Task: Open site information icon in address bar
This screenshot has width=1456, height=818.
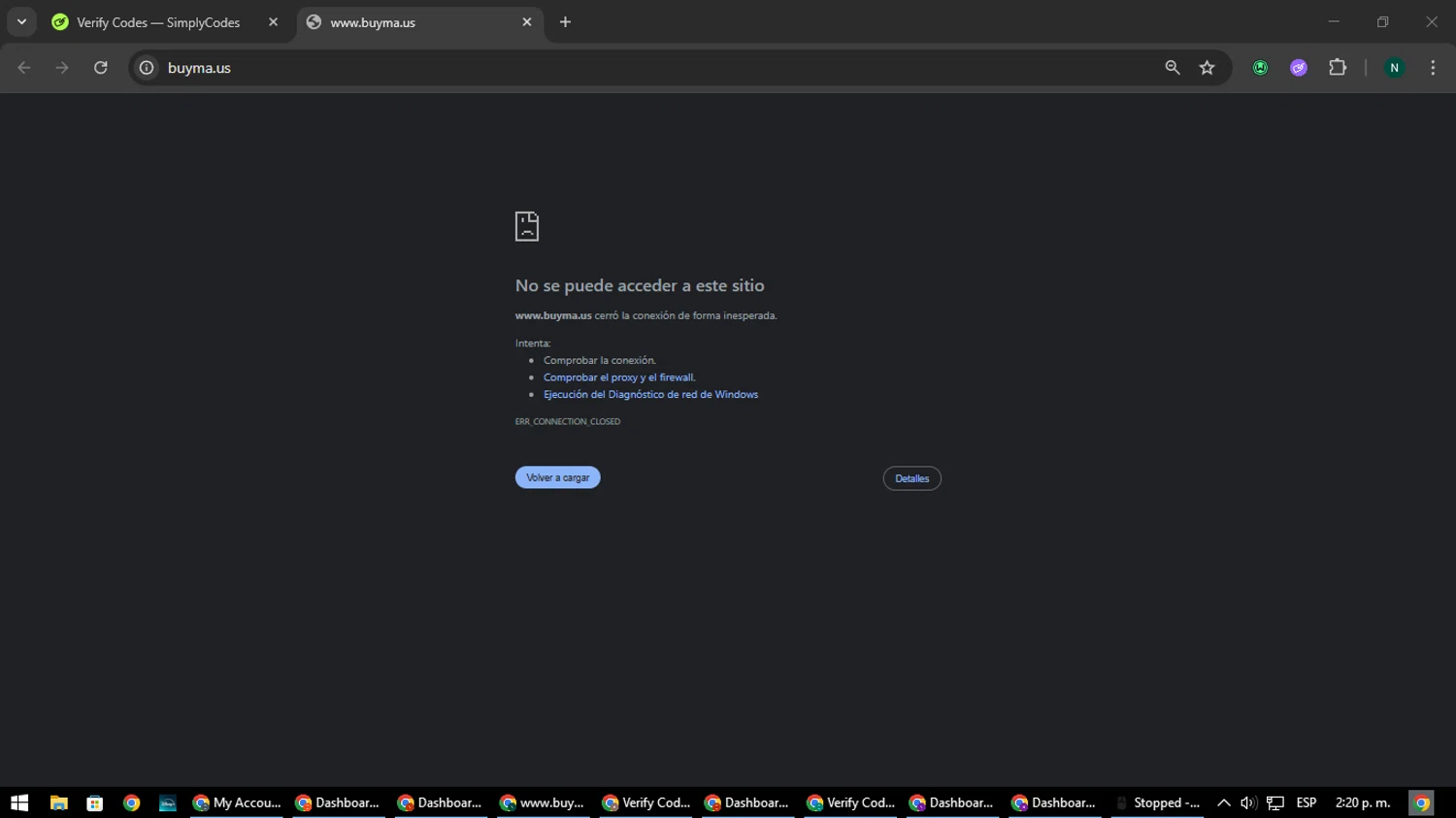Action: coord(147,68)
